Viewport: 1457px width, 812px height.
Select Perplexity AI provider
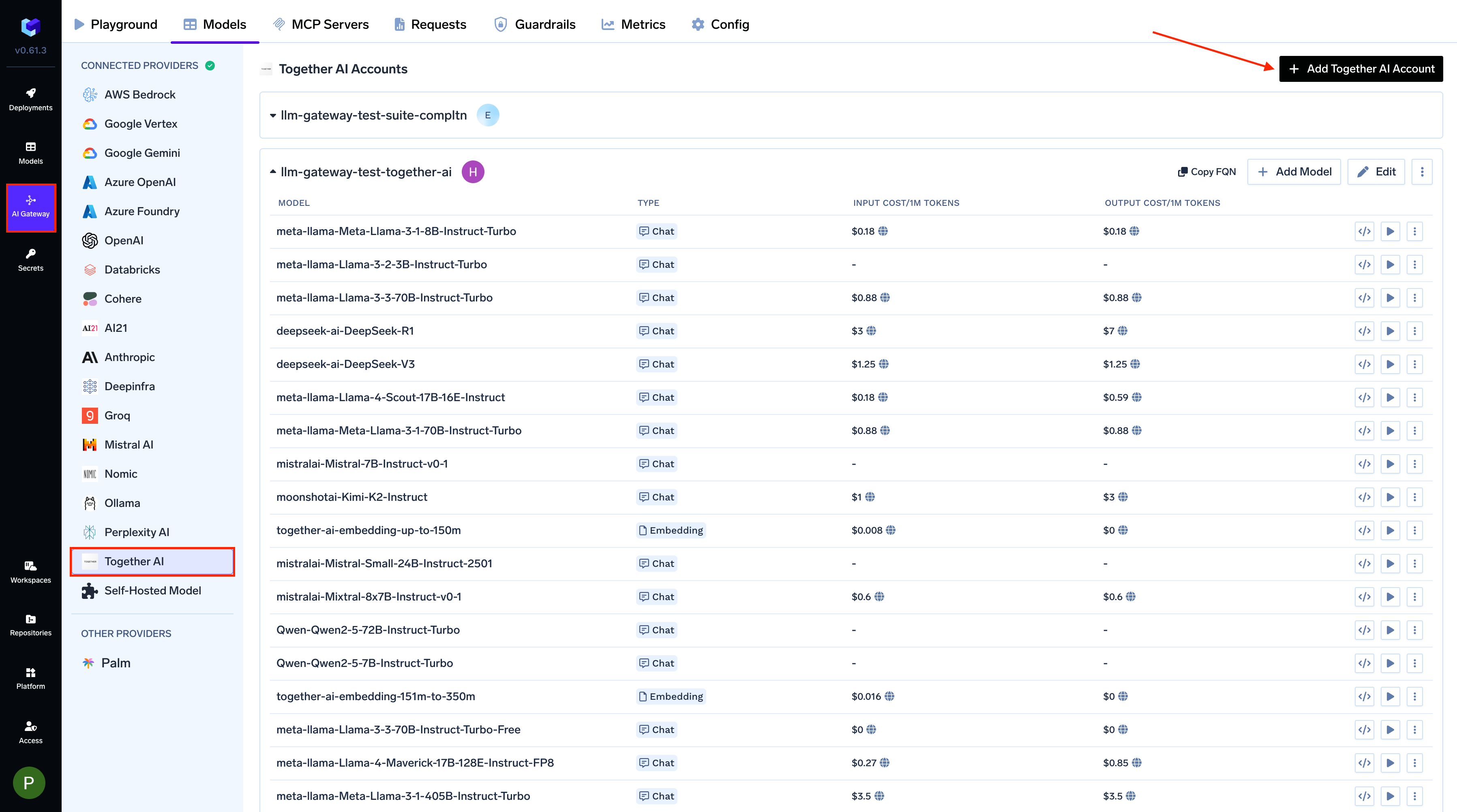coord(153,533)
